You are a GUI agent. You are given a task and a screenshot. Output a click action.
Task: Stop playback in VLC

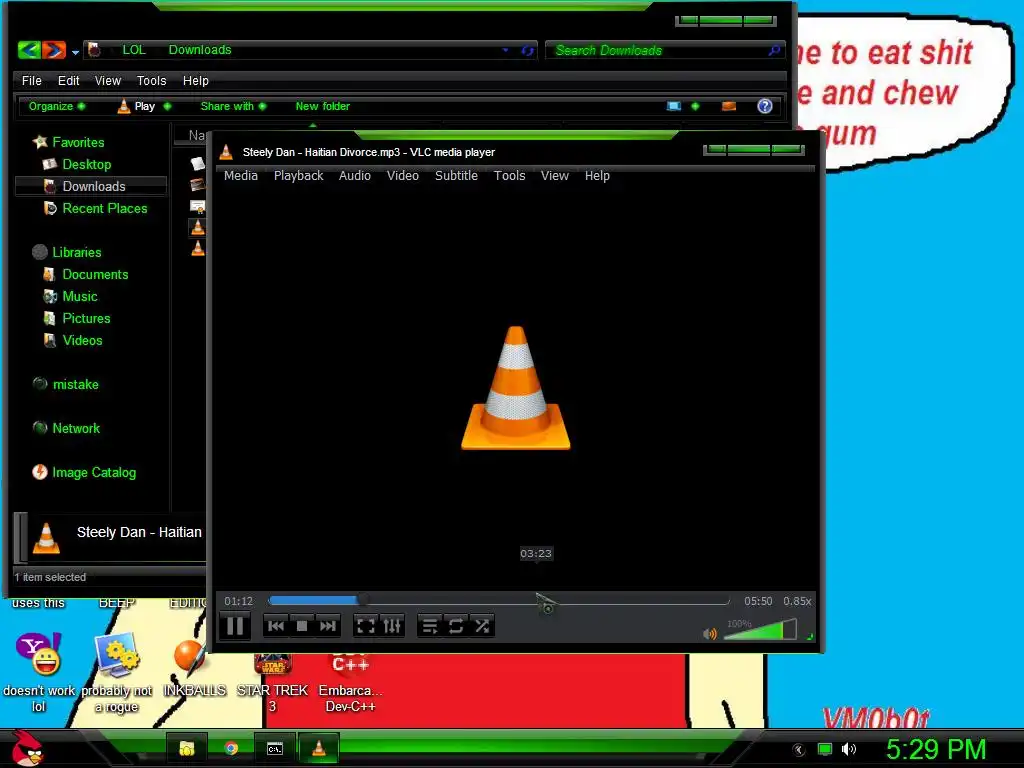point(302,626)
